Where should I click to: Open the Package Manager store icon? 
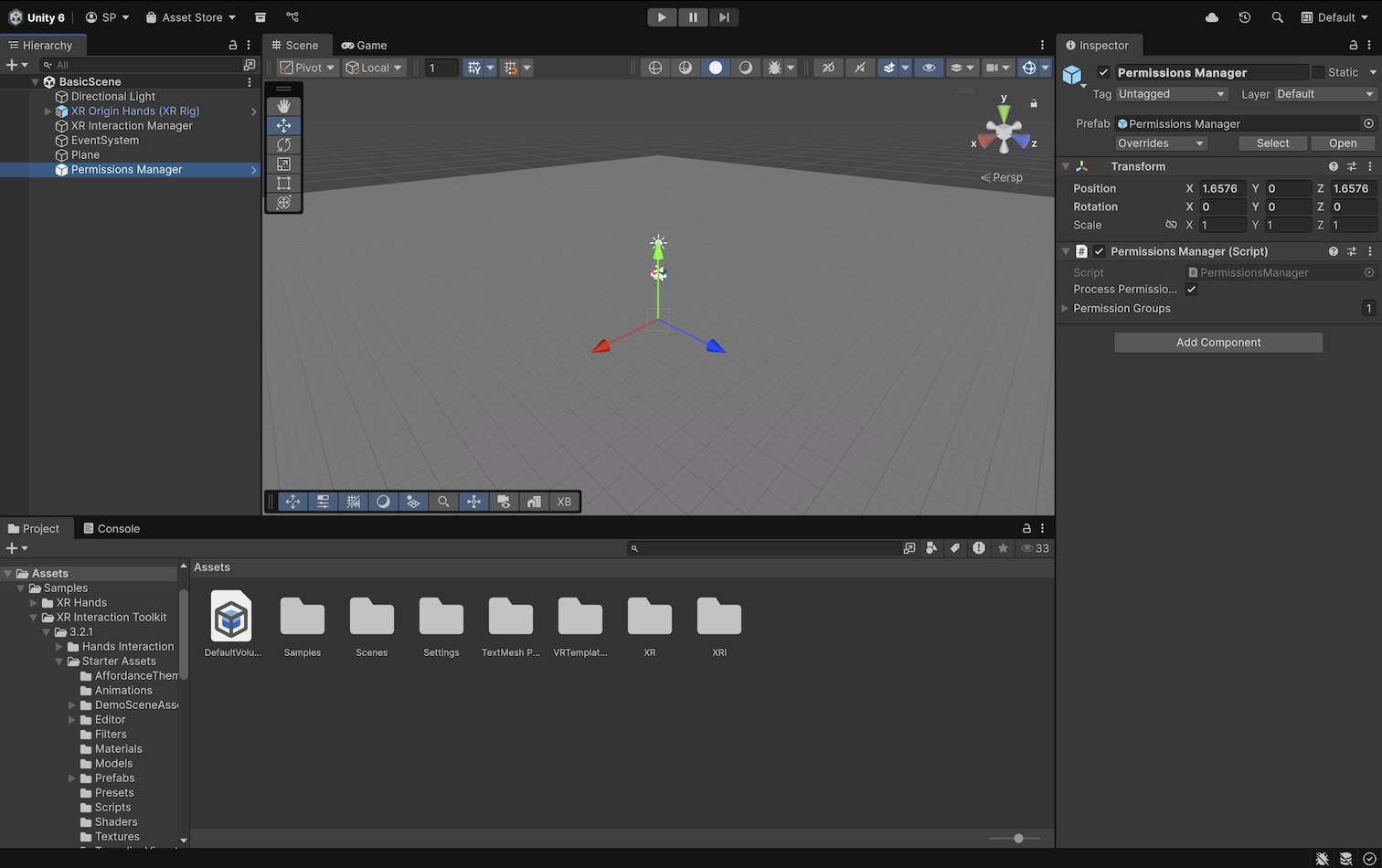pos(260,17)
